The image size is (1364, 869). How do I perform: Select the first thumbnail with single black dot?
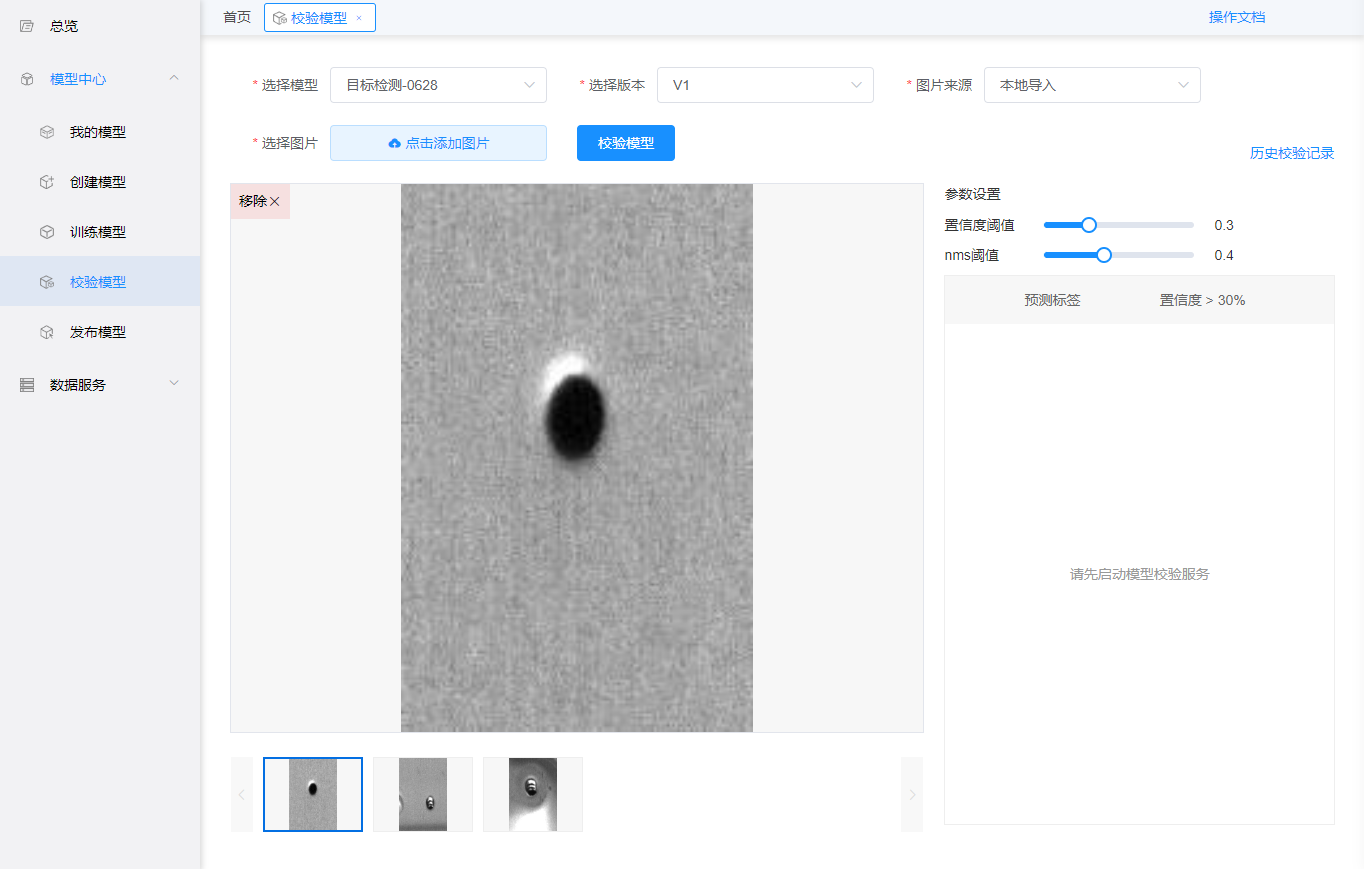point(313,794)
